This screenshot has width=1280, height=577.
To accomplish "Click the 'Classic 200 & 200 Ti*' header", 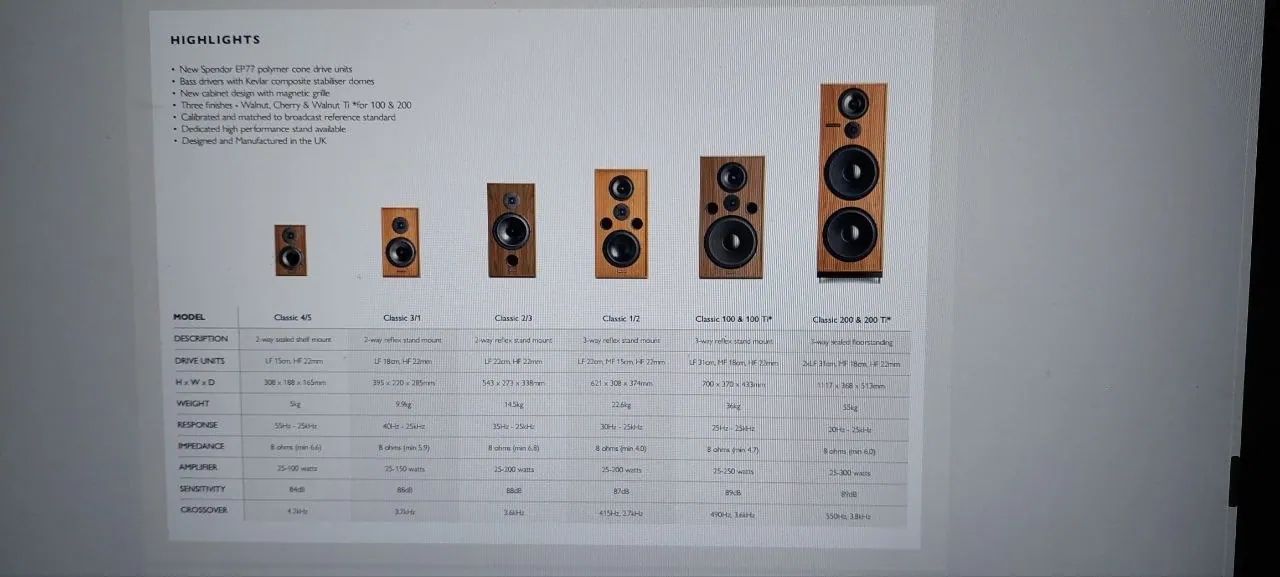I will click(x=851, y=320).
